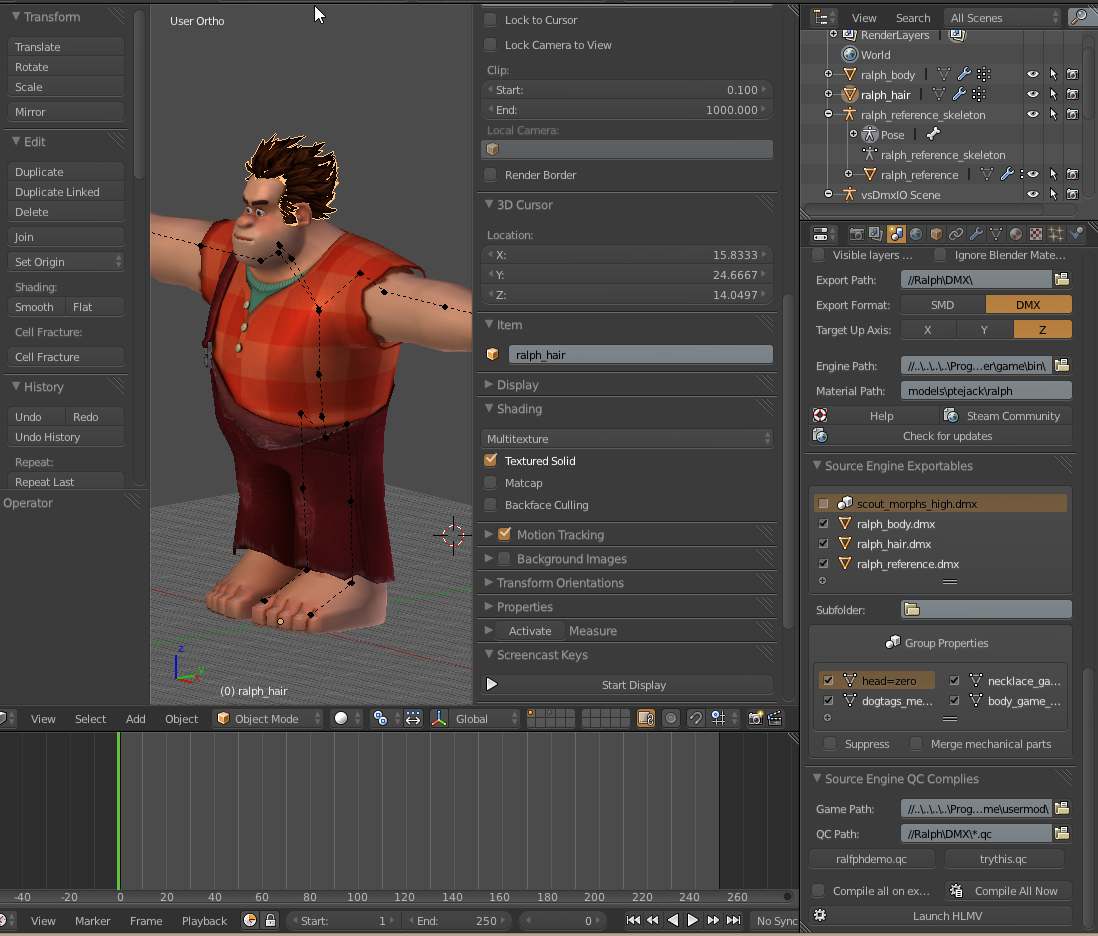This screenshot has height=936, width=1098.
Task: Open Texture properties tab (checker icon)
Action: (1036, 234)
